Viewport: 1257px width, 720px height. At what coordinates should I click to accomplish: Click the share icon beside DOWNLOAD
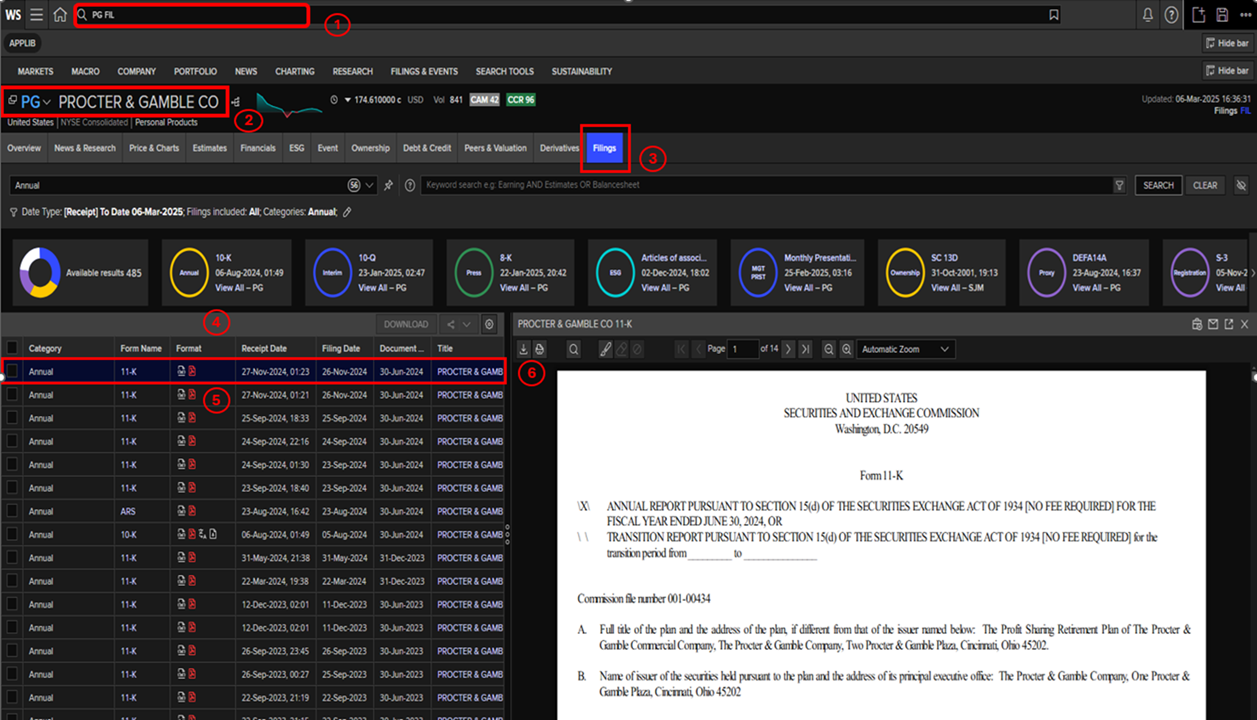click(x=451, y=324)
